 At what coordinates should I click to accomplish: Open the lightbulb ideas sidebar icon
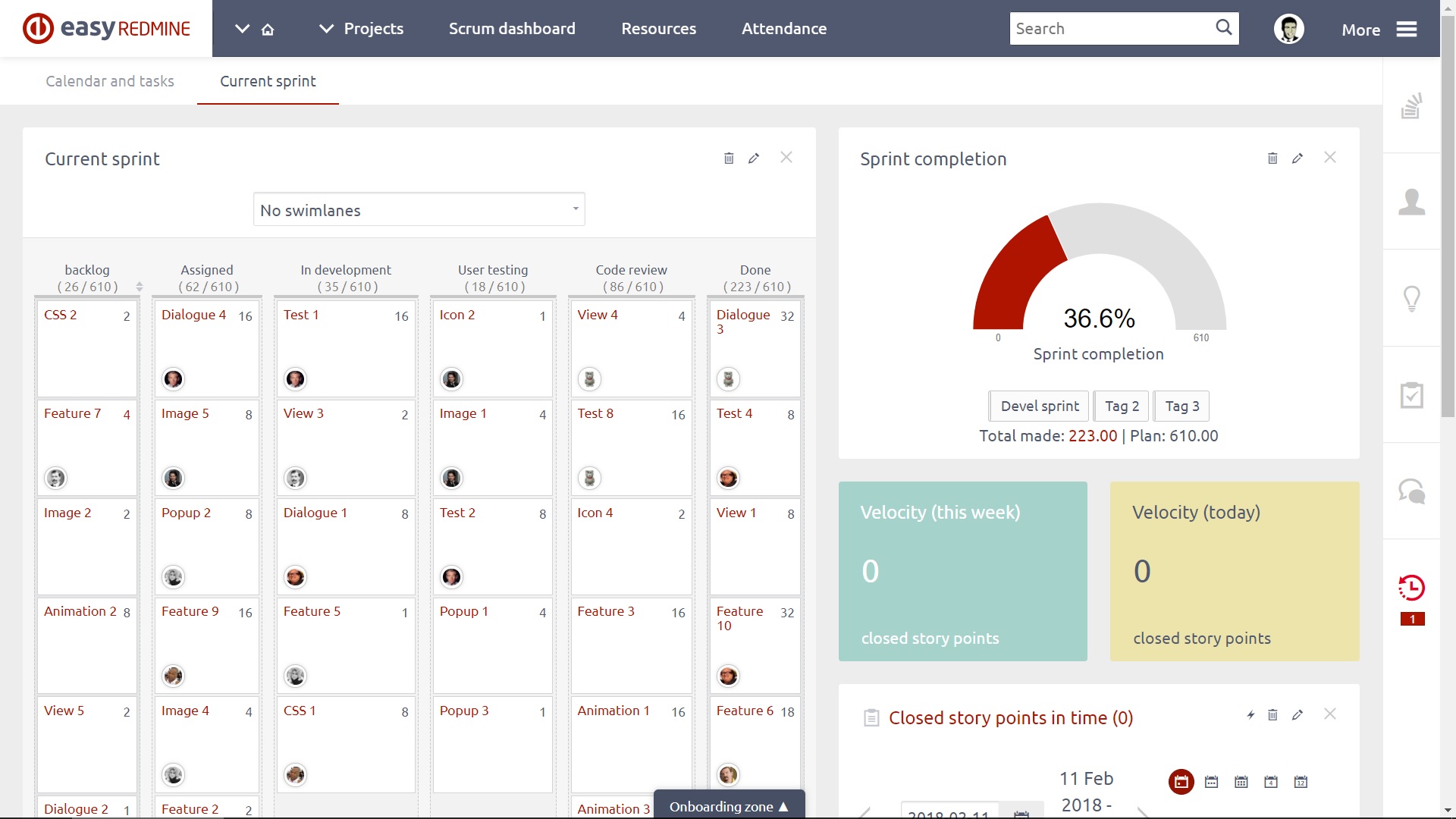tap(1411, 298)
